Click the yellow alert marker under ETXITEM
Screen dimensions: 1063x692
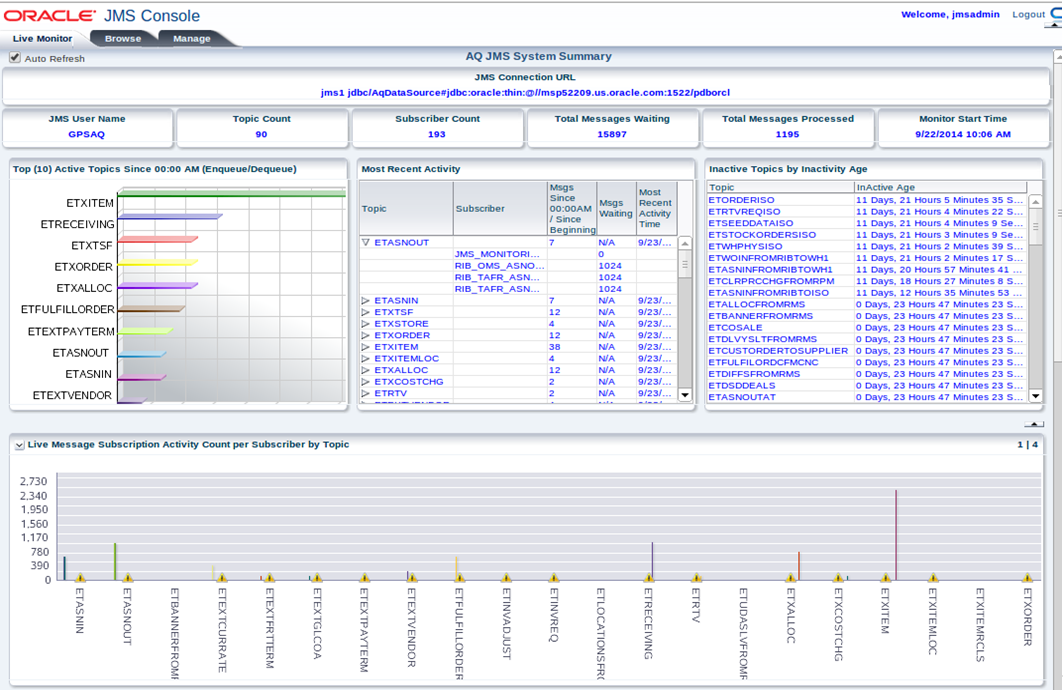tap(885, 578)
